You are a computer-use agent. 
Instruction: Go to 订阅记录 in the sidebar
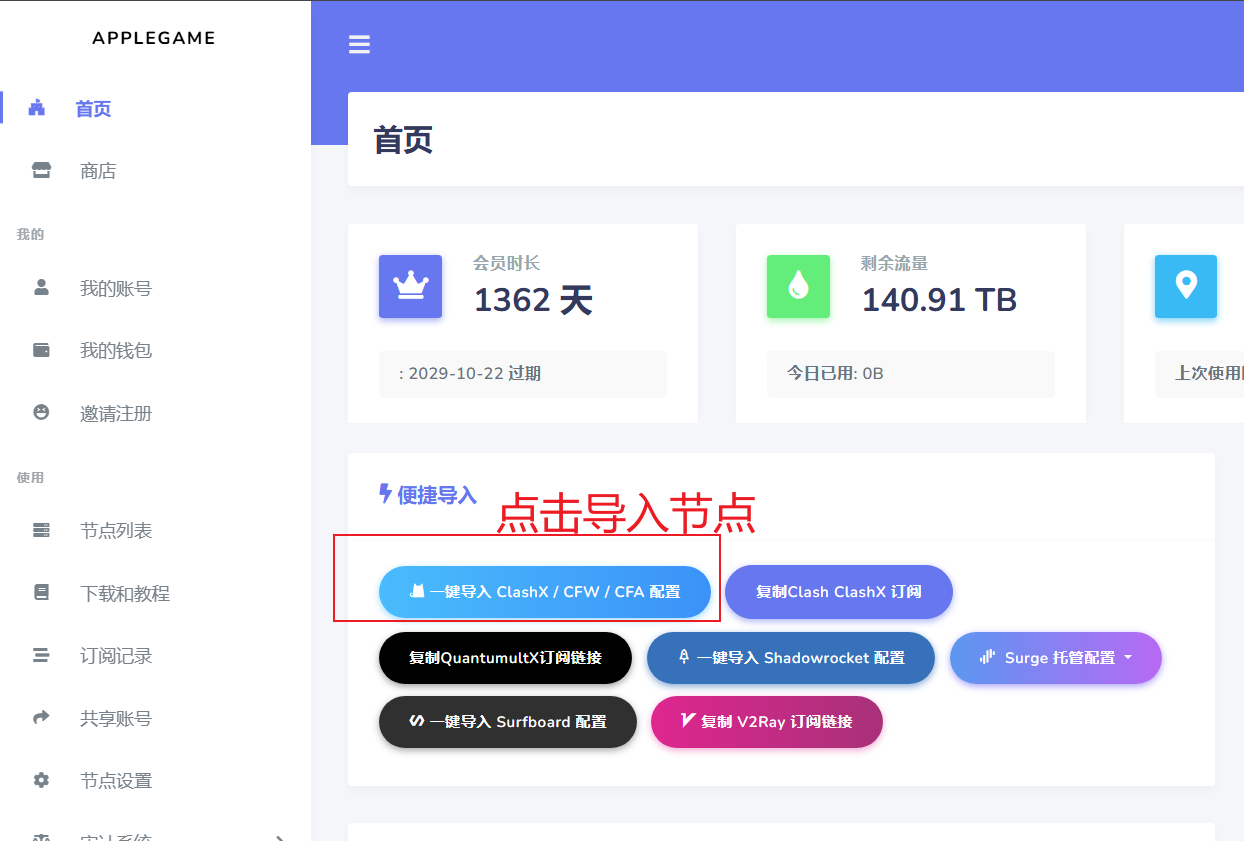116,656
